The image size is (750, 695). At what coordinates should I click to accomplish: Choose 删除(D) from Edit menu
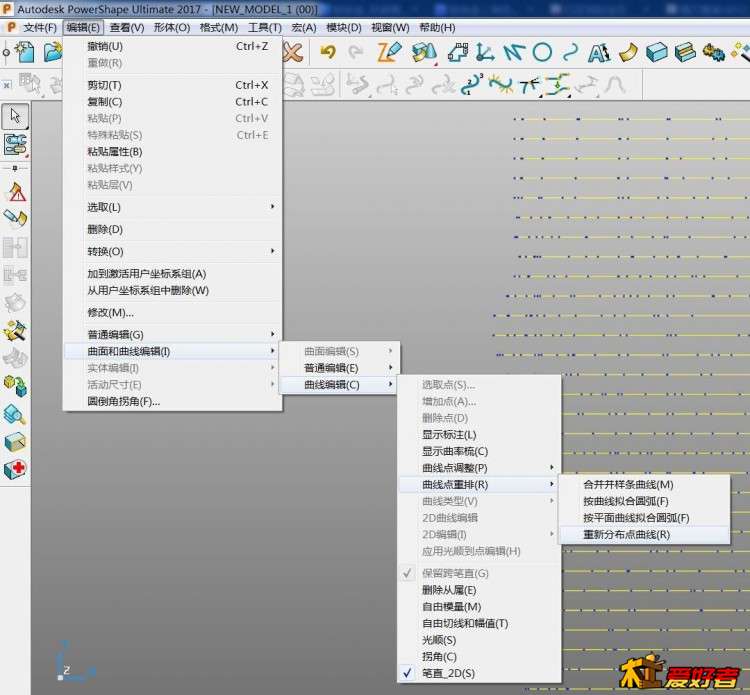coord(172,229)
